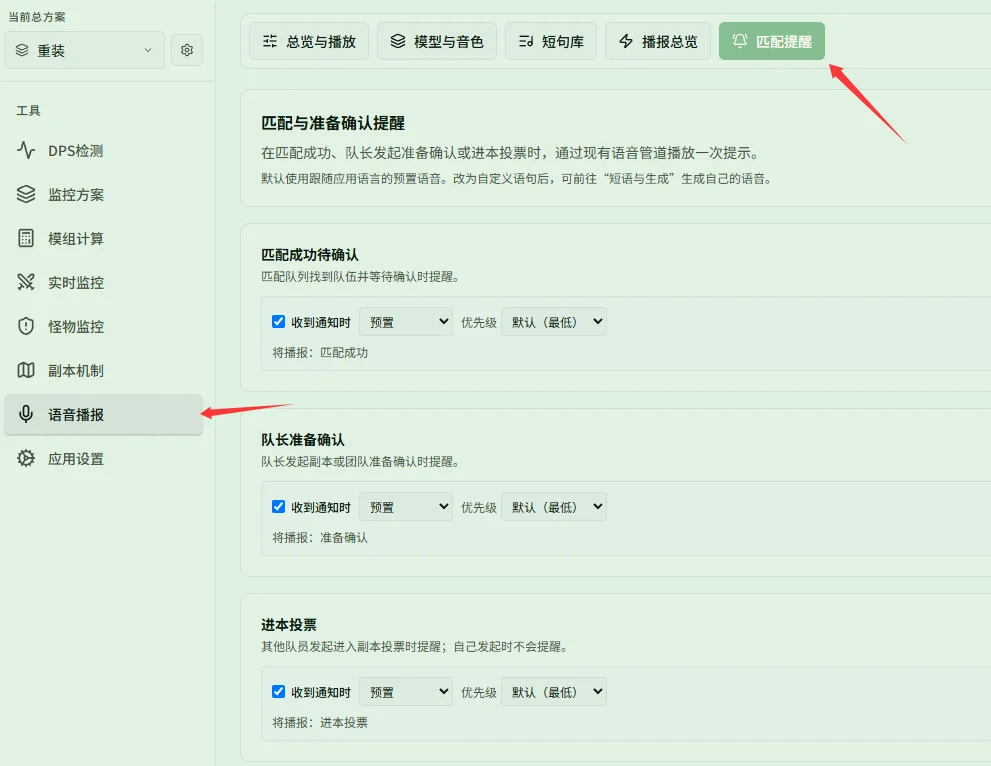Click the layers icon on 模型与音色 tab
991x766 pixels.
pyautogui.click(x=398, y=41)
